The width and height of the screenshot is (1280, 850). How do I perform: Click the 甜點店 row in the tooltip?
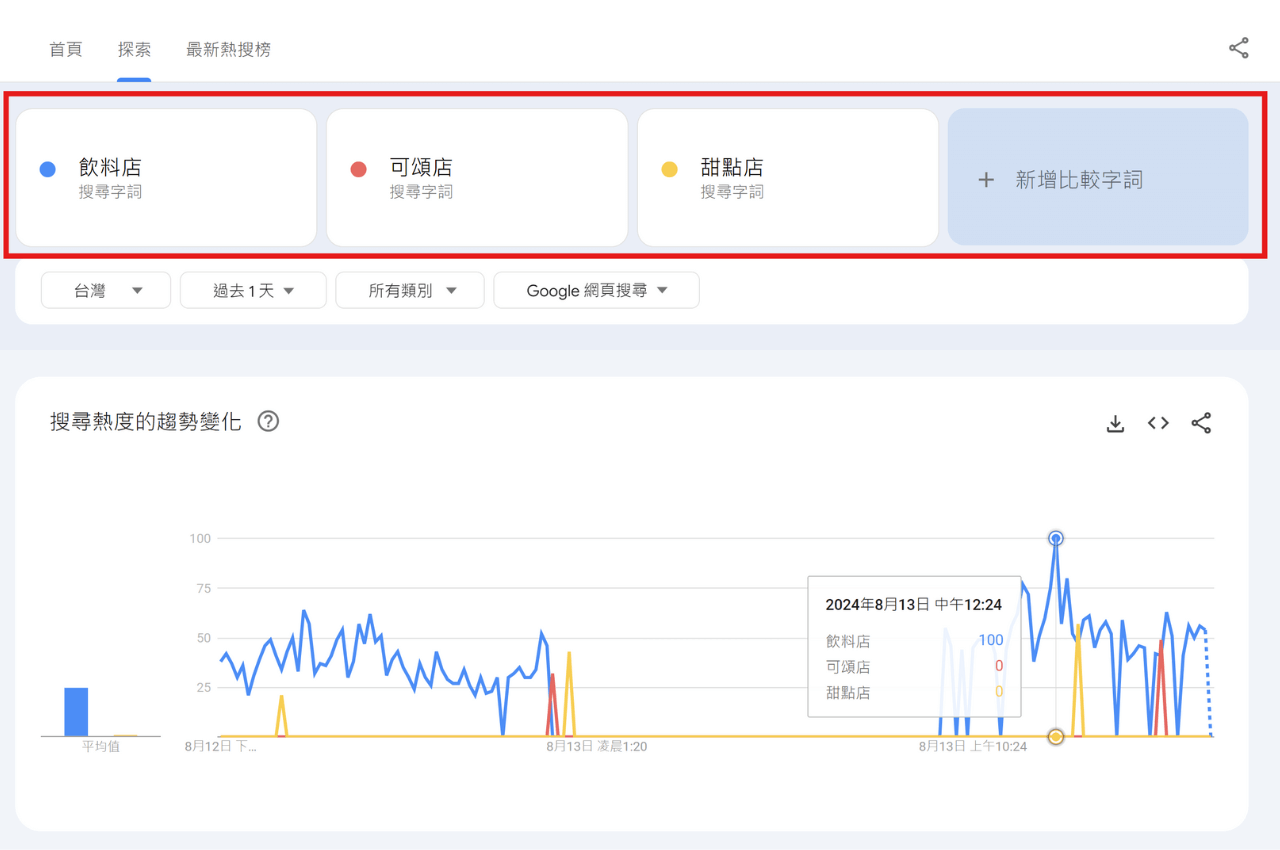click(x=914, y=692)
